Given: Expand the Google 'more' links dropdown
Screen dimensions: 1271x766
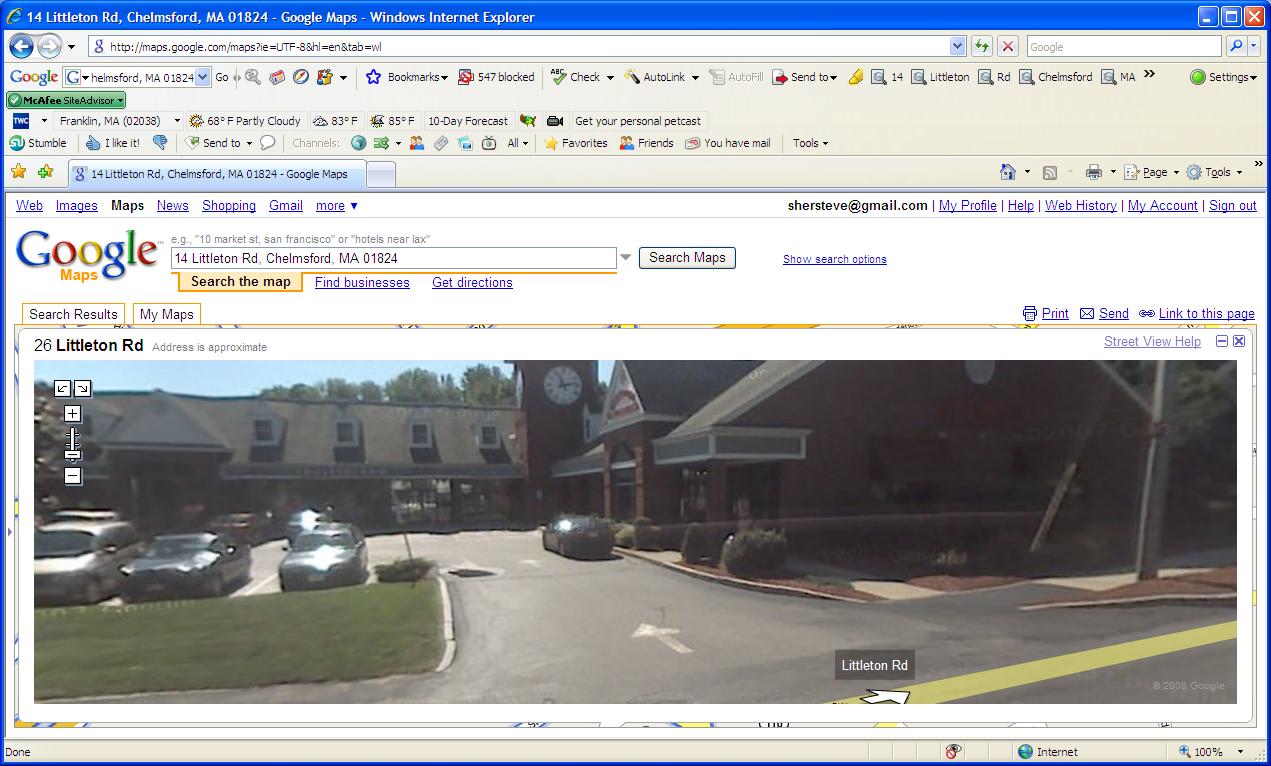Looking at the screenshot, I should 337,205.
